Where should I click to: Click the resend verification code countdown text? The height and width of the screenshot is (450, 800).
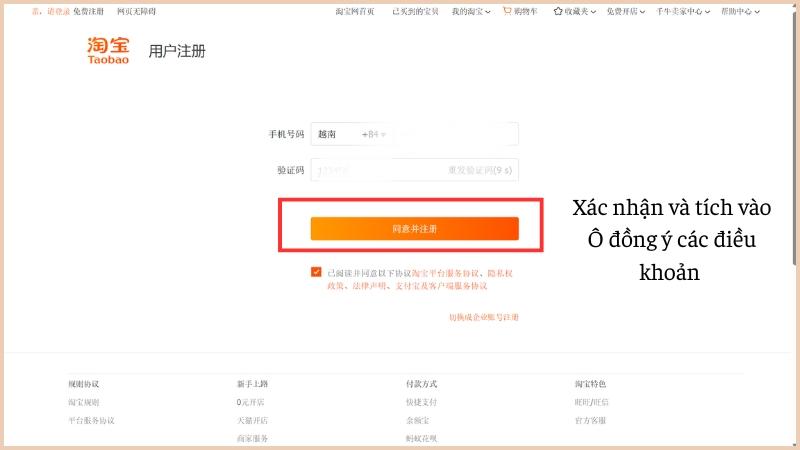click(x=480, y=170)
